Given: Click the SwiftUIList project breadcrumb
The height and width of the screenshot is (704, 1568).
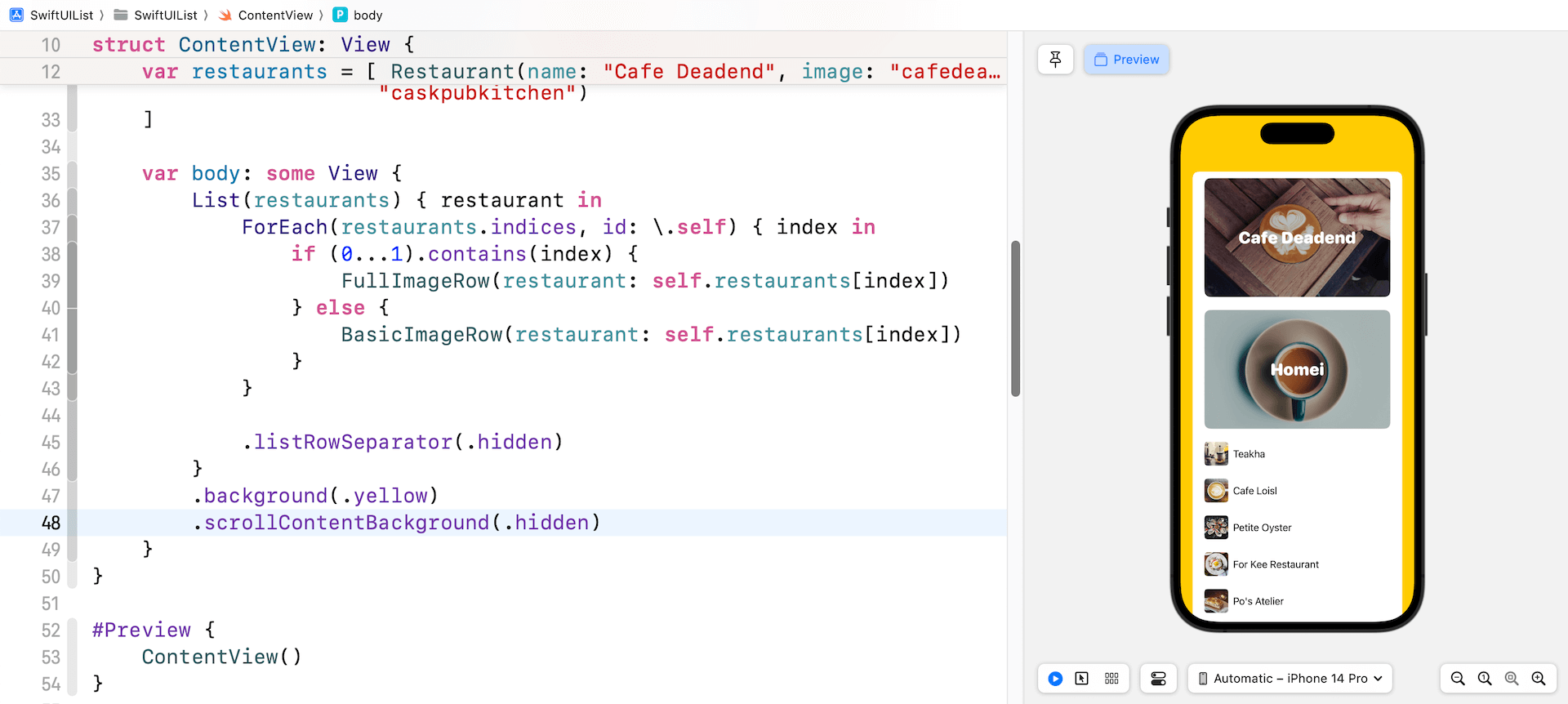Looking at the screenshot, I should (62, 15).
